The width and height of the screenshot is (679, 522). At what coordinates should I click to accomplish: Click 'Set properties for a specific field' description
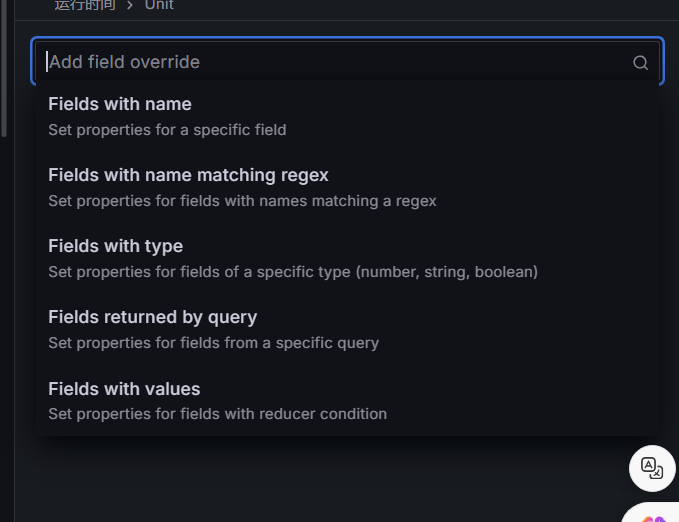[x=167, y=130]
